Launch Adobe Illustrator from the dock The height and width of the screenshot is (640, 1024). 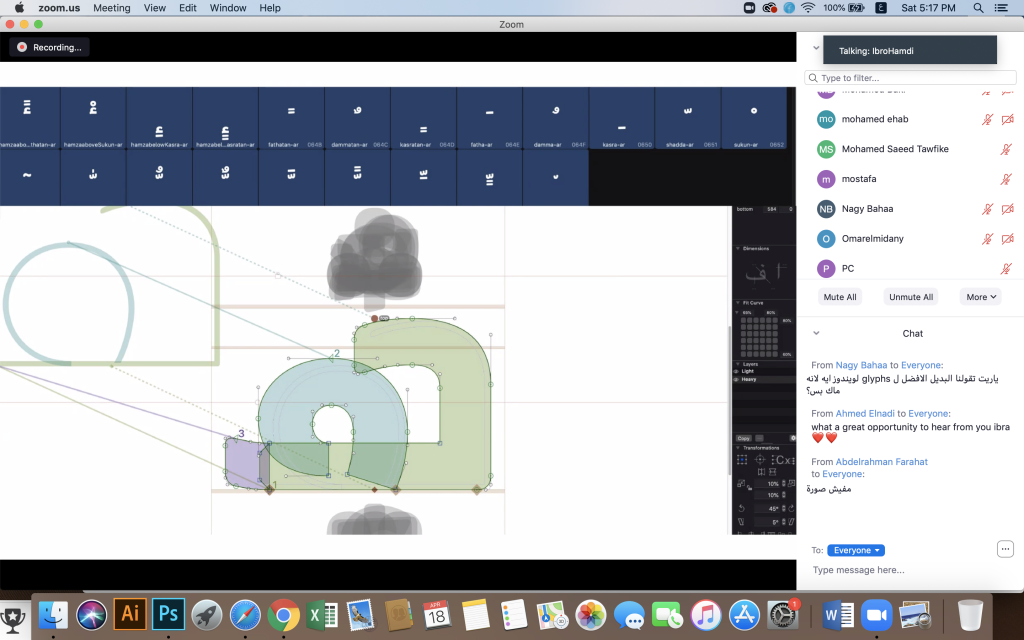pyautogui.click(x=129, y=614)
